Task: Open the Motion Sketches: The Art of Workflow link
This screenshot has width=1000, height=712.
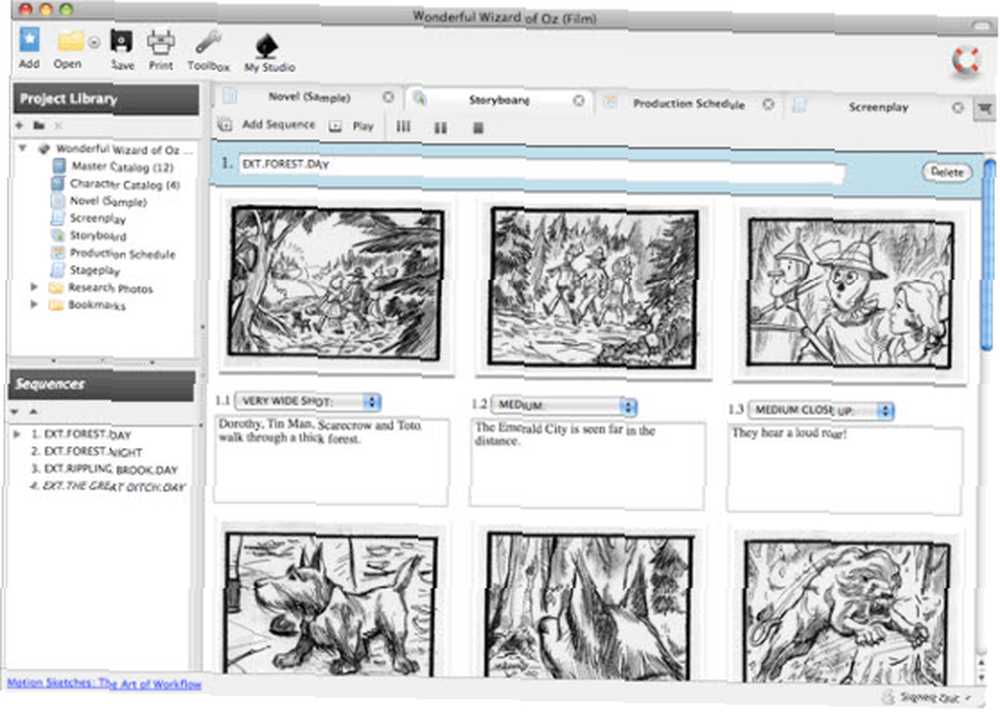Action: pos(105,683)
